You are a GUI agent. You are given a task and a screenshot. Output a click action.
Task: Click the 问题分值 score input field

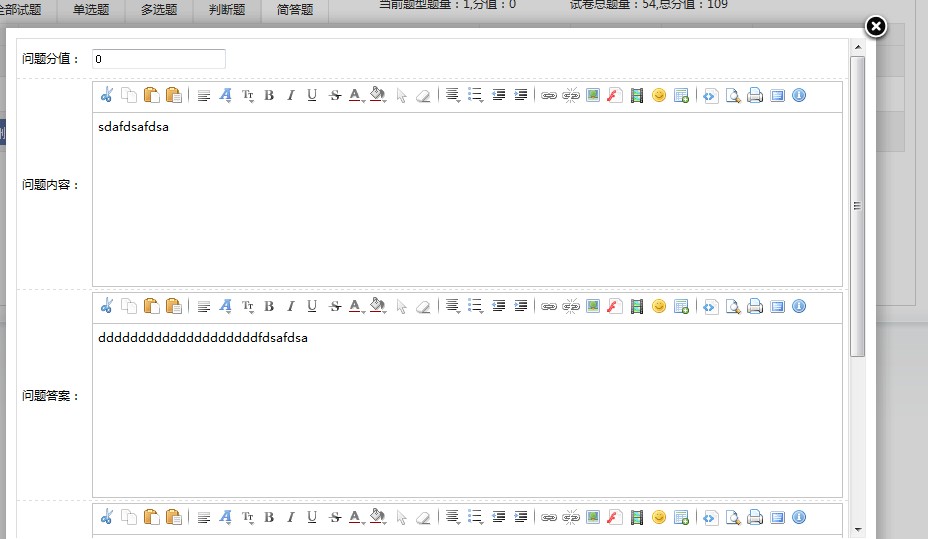pyautogui.click(x=159, y=59)
